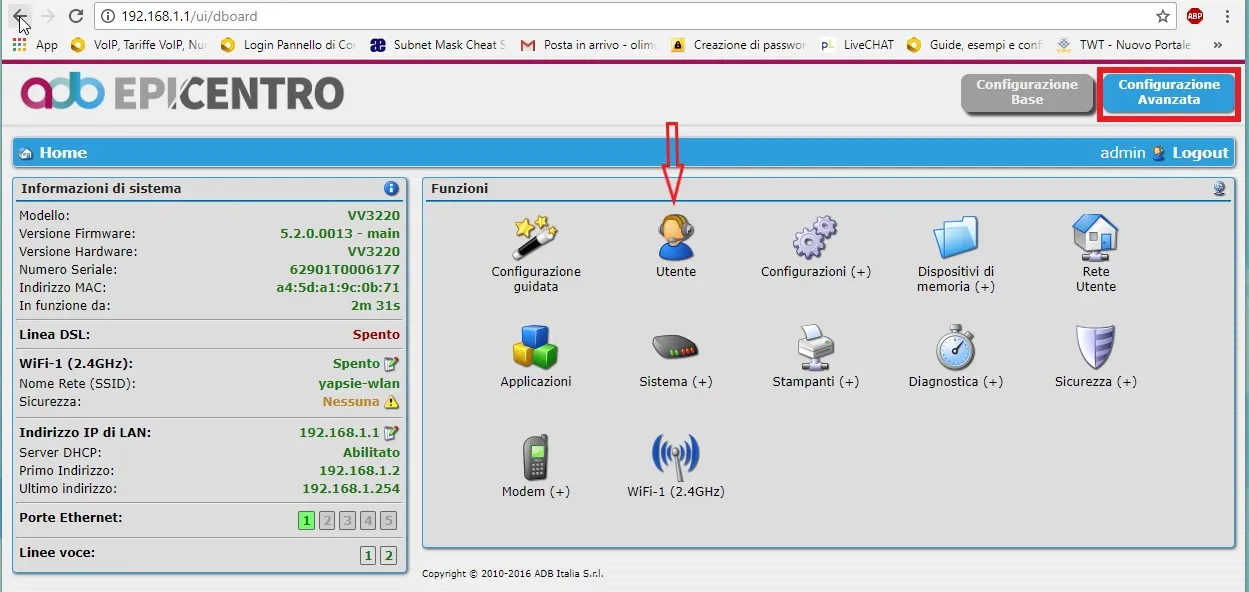The height and width of the screenshot is (592, 1249).
Task: Click the Logout link
Action: tap(1200, 153)
